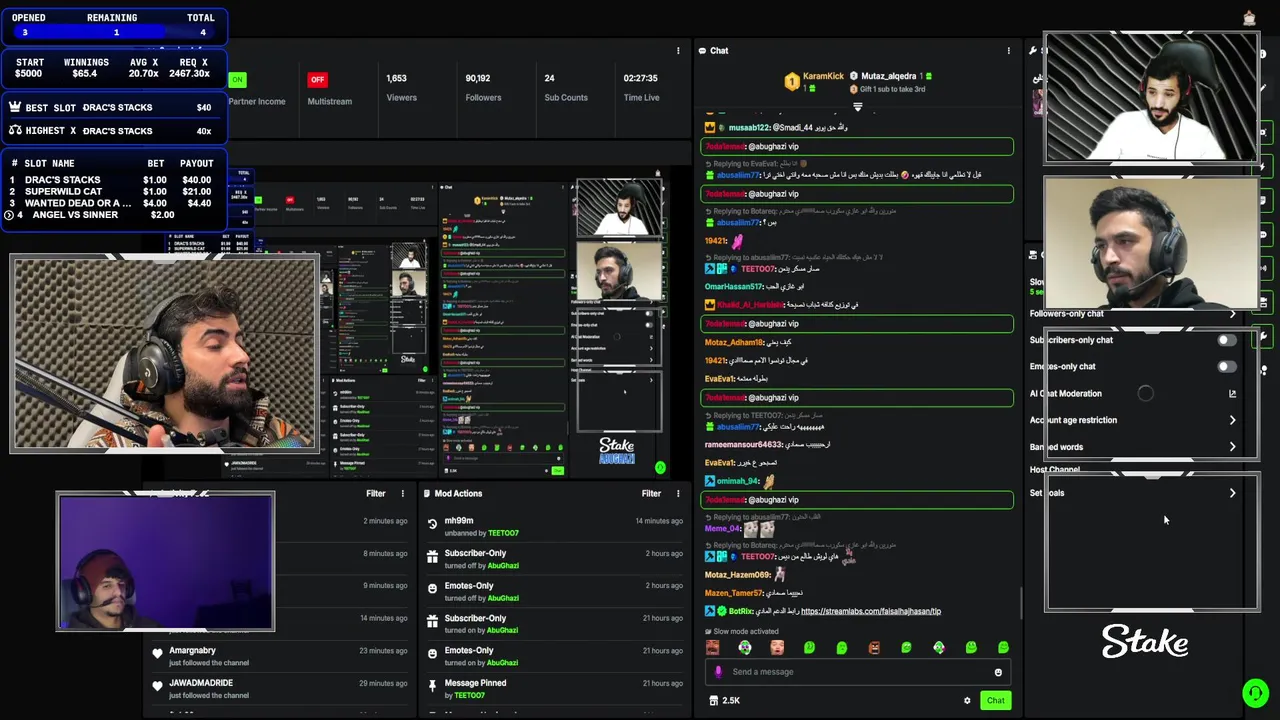Click the purple microphone icon in message box

(718, 672)
